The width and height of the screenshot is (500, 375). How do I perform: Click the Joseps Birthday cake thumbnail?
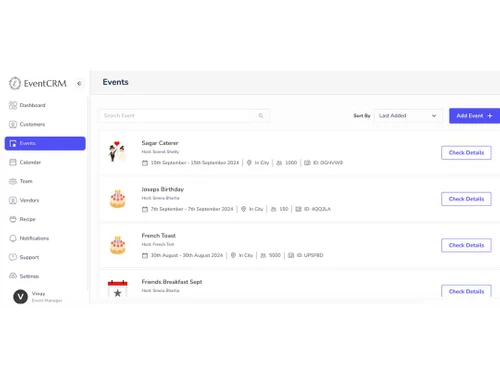(x=117, y=199)
